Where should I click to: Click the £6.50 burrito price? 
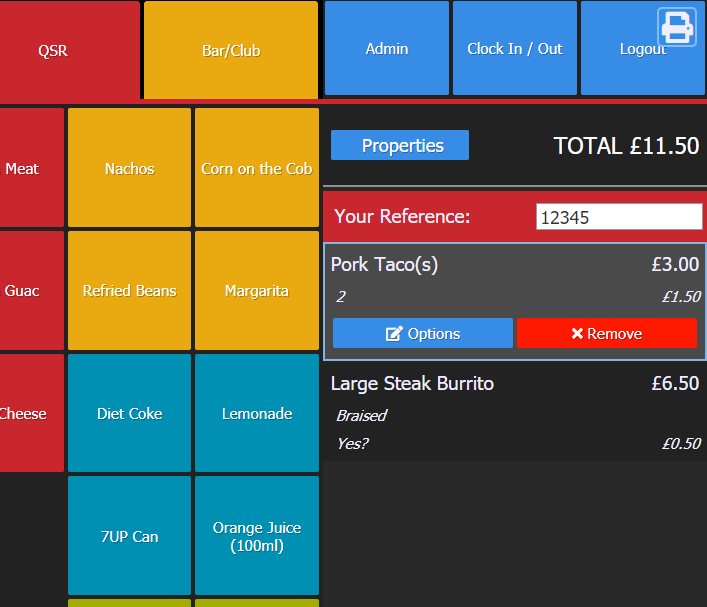pos(675,383)
